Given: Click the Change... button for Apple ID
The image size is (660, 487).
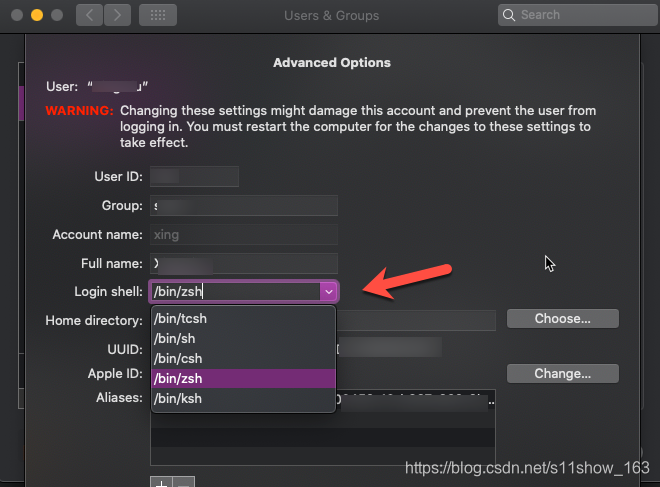Looking at the screenshot, I should pos(562,374).
